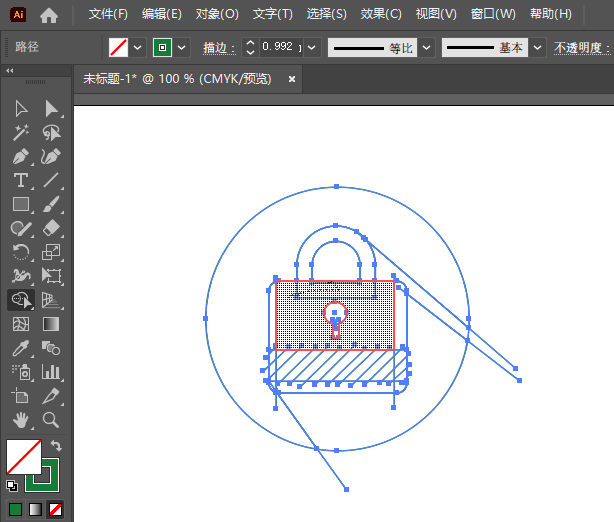Set paint mode to None
614x522 pixels.
(55, 509)
